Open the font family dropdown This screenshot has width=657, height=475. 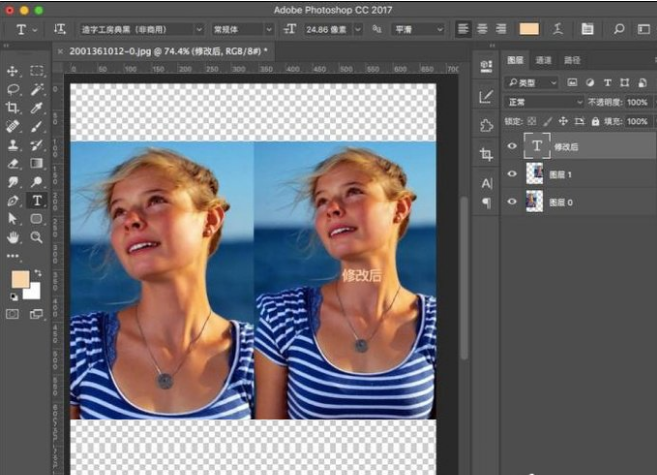click(x=139, y=30)
